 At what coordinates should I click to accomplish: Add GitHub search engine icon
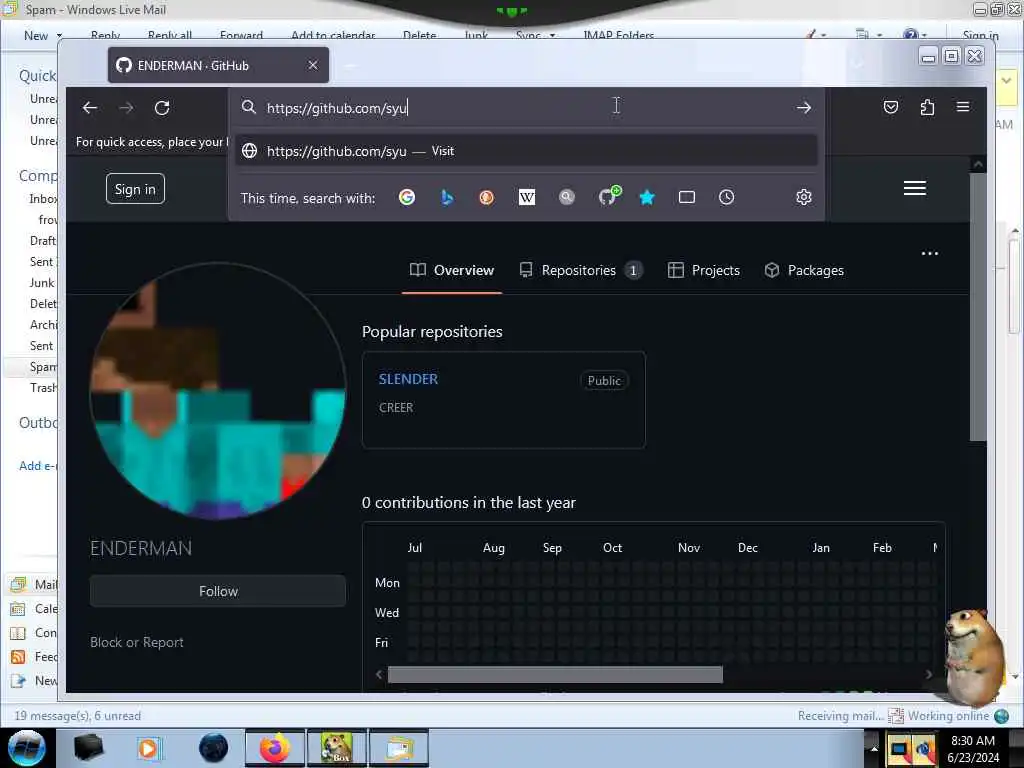click(x=609, y=196)
